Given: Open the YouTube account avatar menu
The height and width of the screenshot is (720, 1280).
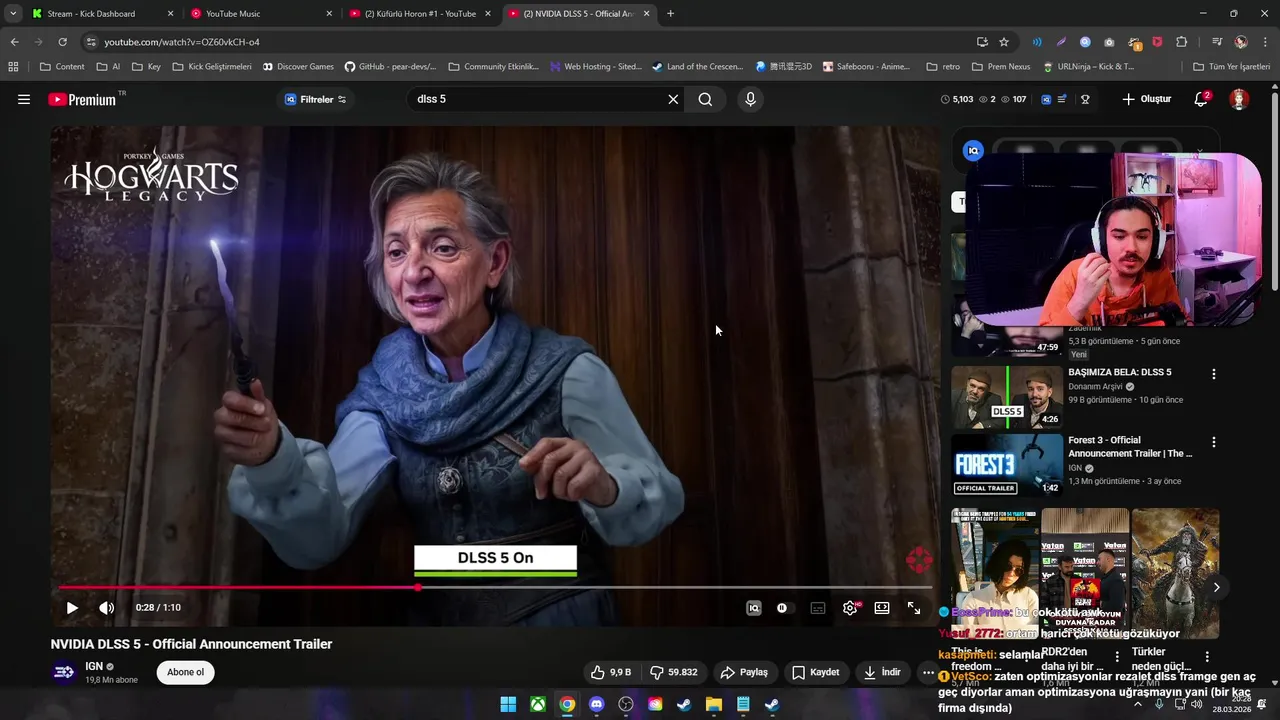Looking at the screenshot, I should point(1239,99).
